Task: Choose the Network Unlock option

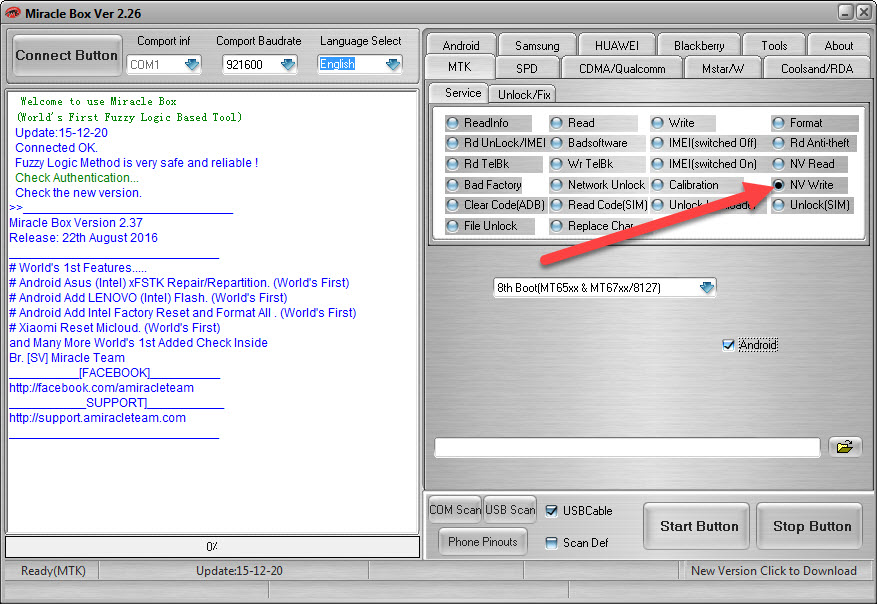Action: click(598, 185)
